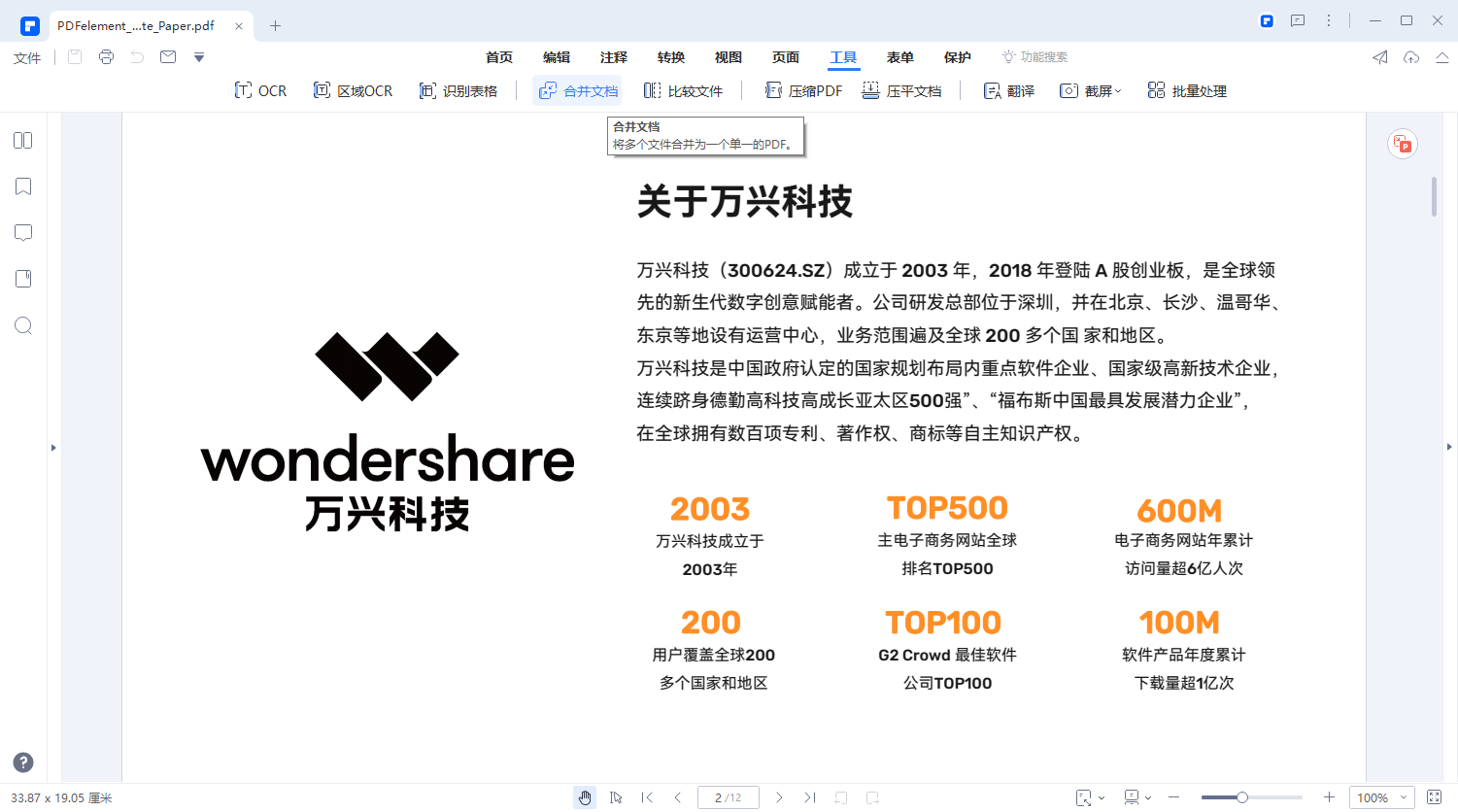Expand the more tools arrow in quick toolbar

[x=199, y=57]
